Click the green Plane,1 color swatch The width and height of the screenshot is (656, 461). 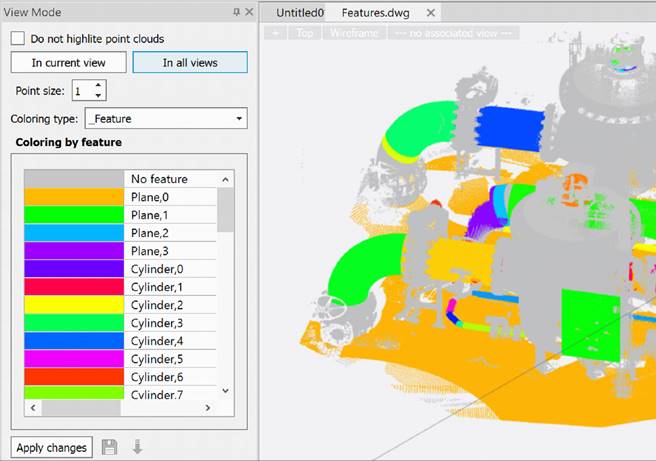(x=74, y=215)
